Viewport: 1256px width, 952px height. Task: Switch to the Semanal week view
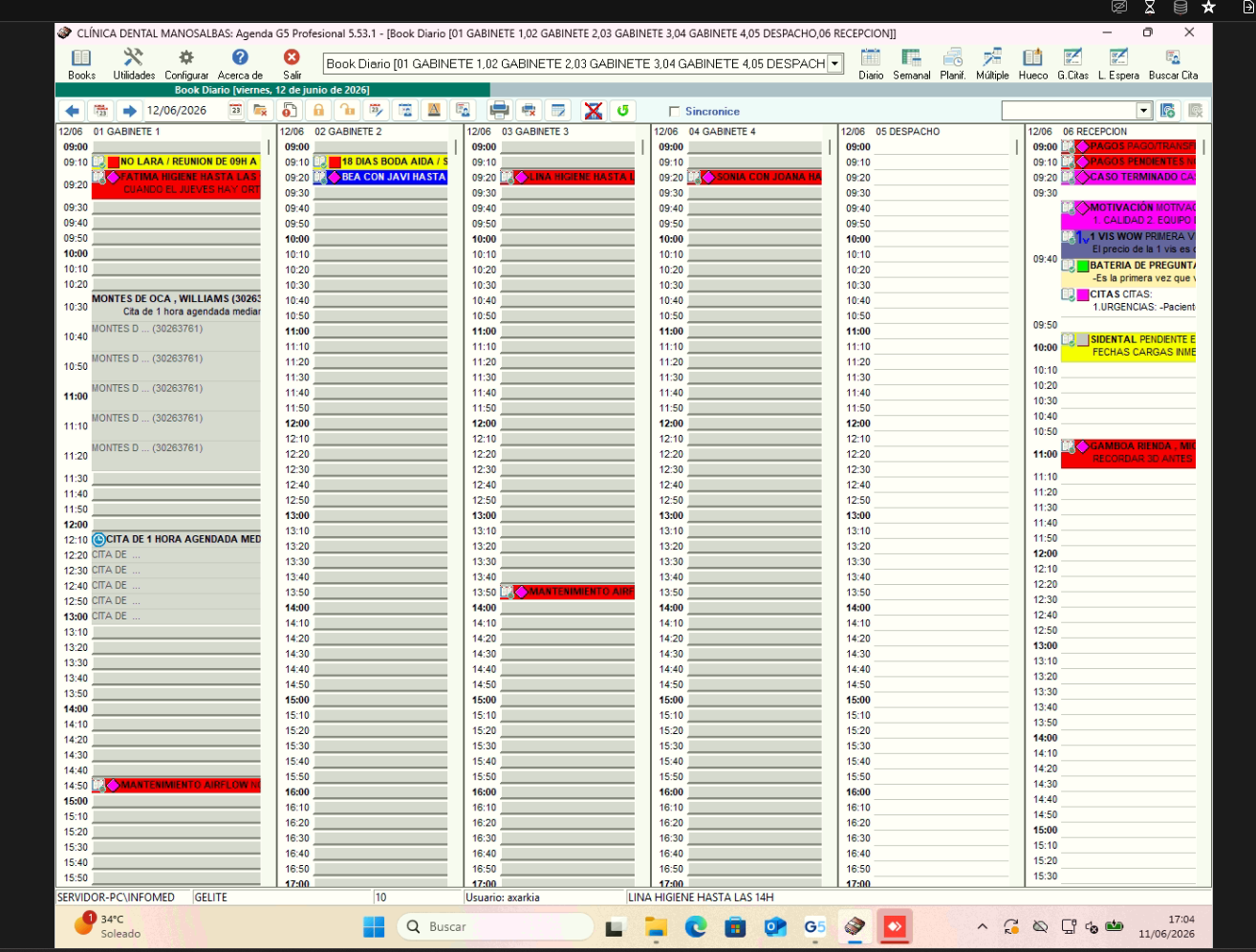pyautogui.click(x=912, y=64)
